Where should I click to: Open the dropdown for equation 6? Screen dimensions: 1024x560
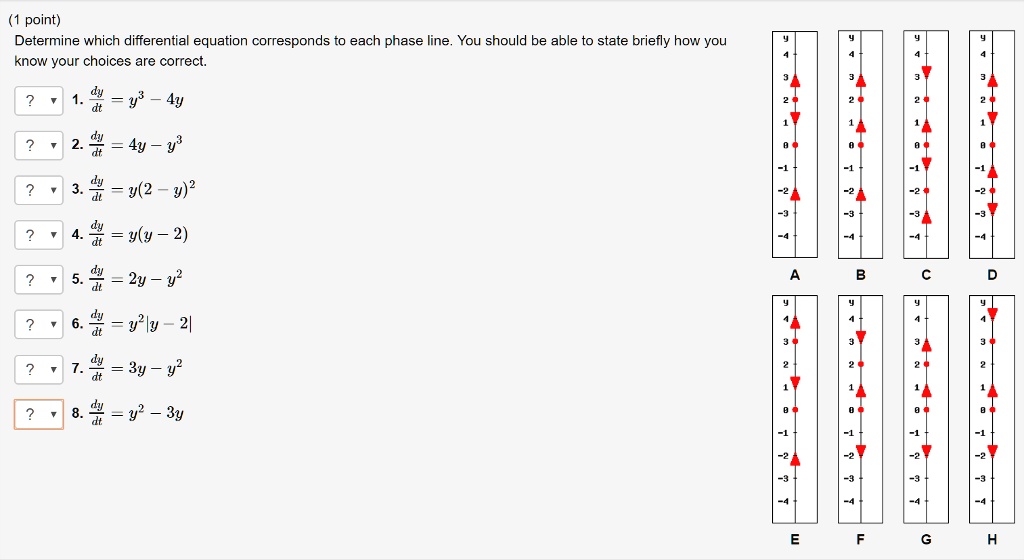pos(39,324)
